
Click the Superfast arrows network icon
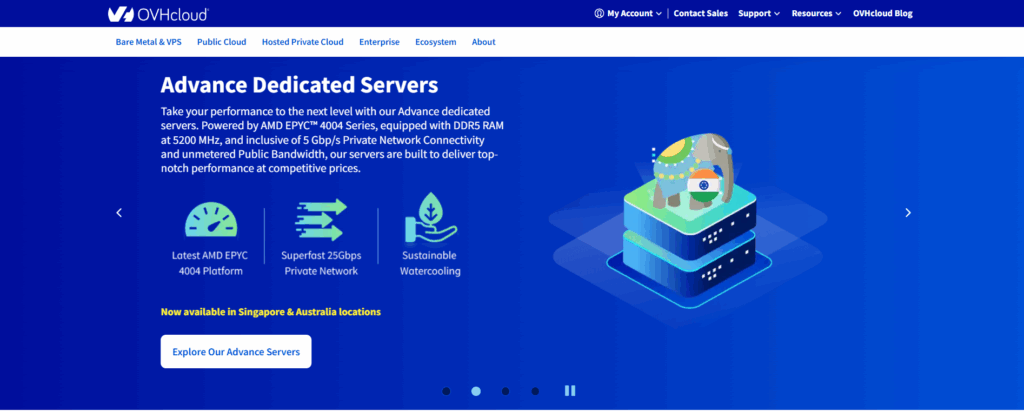click(x=320, y=220)
